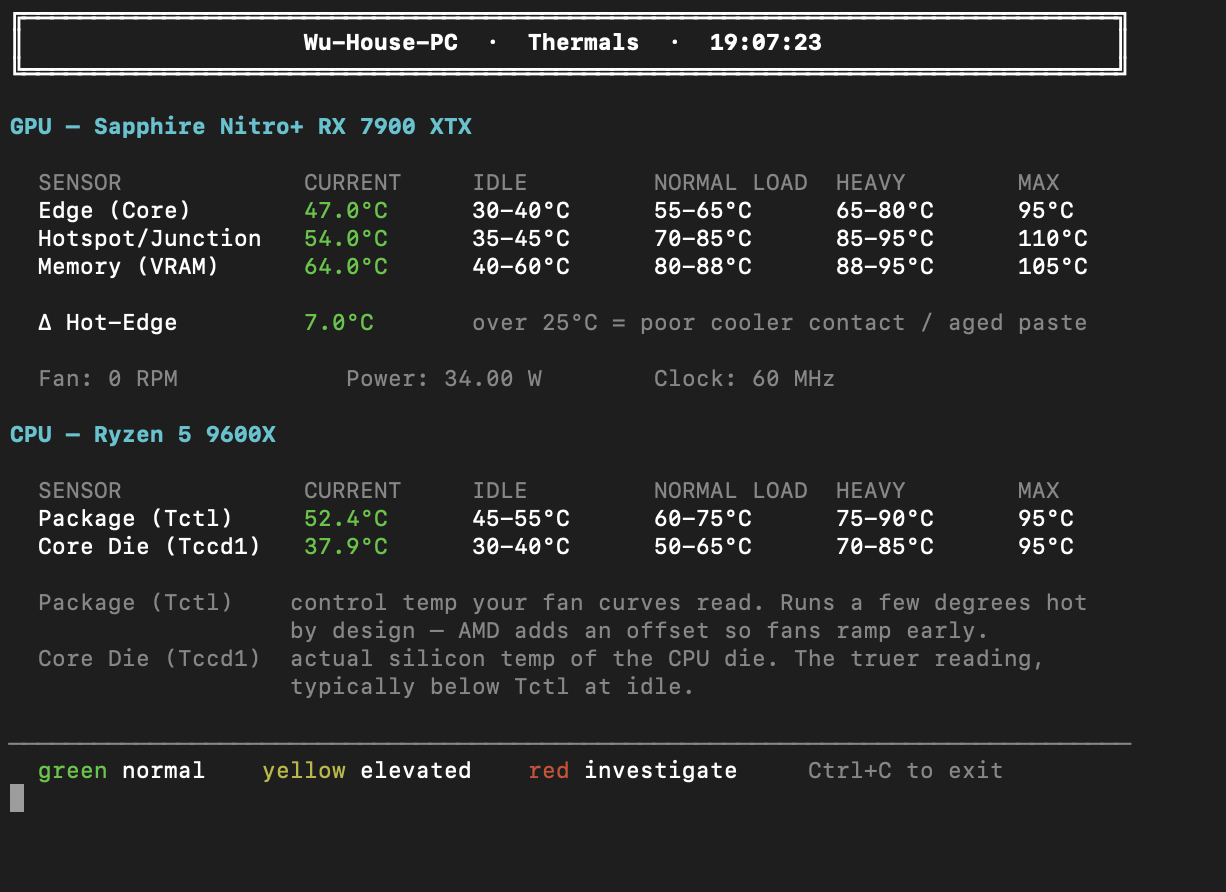Click the 'Power: 34.00 W' readout

click(444, 378)
